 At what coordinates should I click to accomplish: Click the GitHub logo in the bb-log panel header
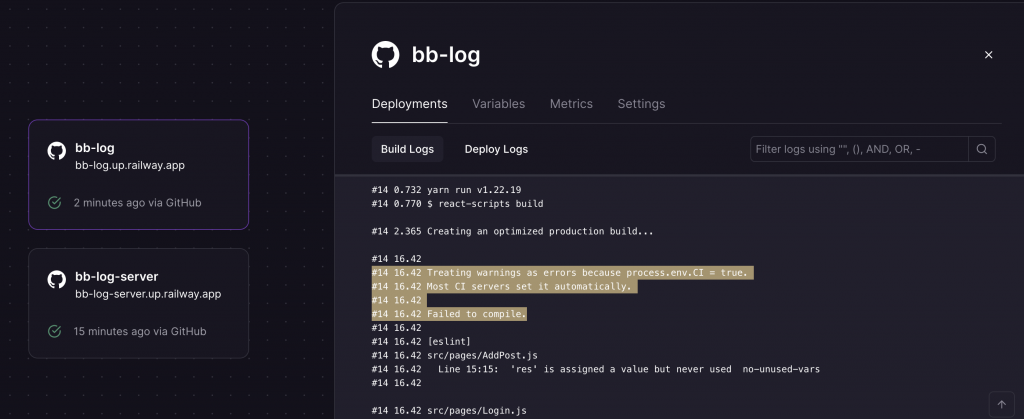(x=385, y=55)
